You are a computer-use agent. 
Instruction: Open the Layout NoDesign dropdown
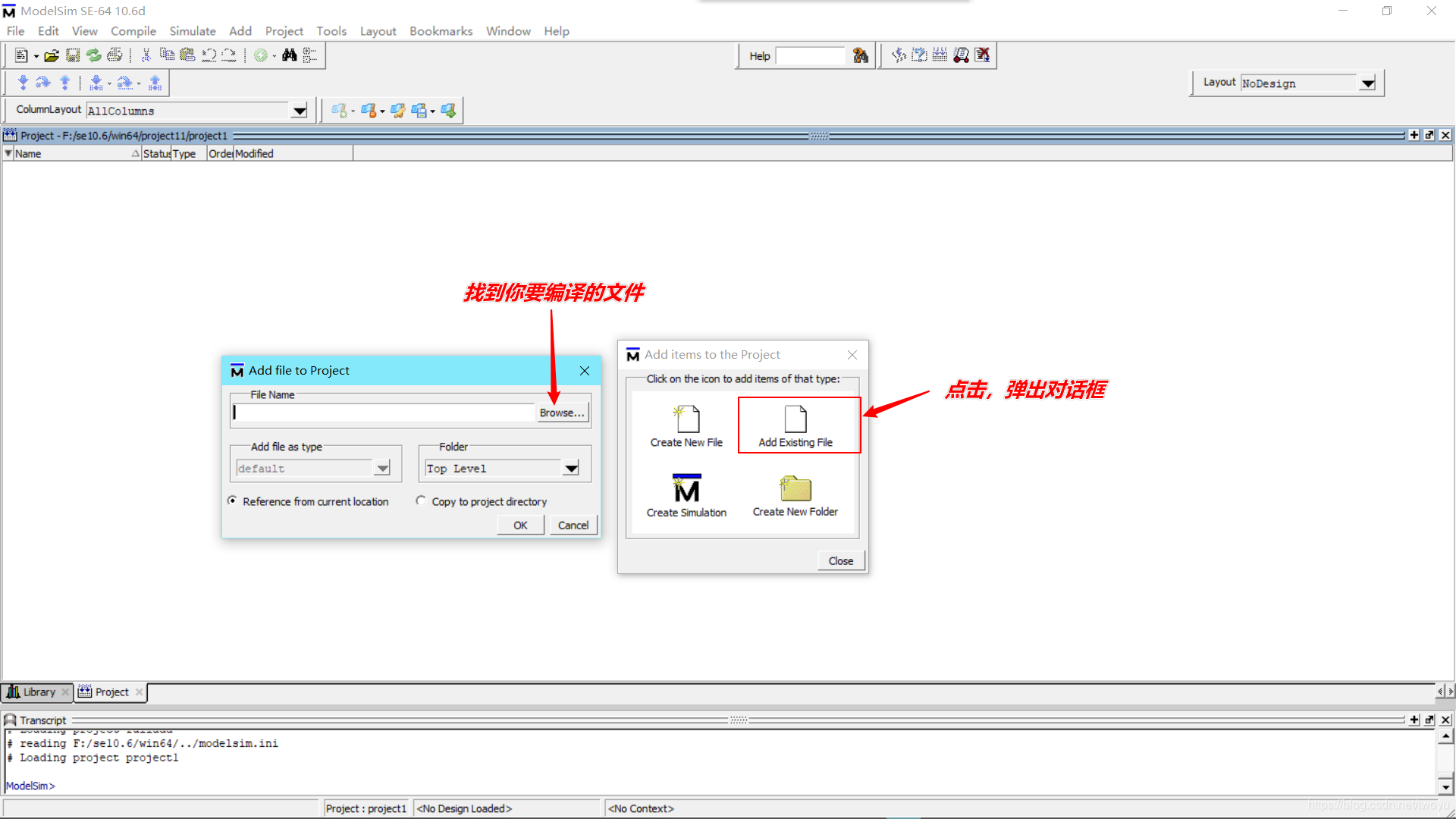[x=1367, y=83]
